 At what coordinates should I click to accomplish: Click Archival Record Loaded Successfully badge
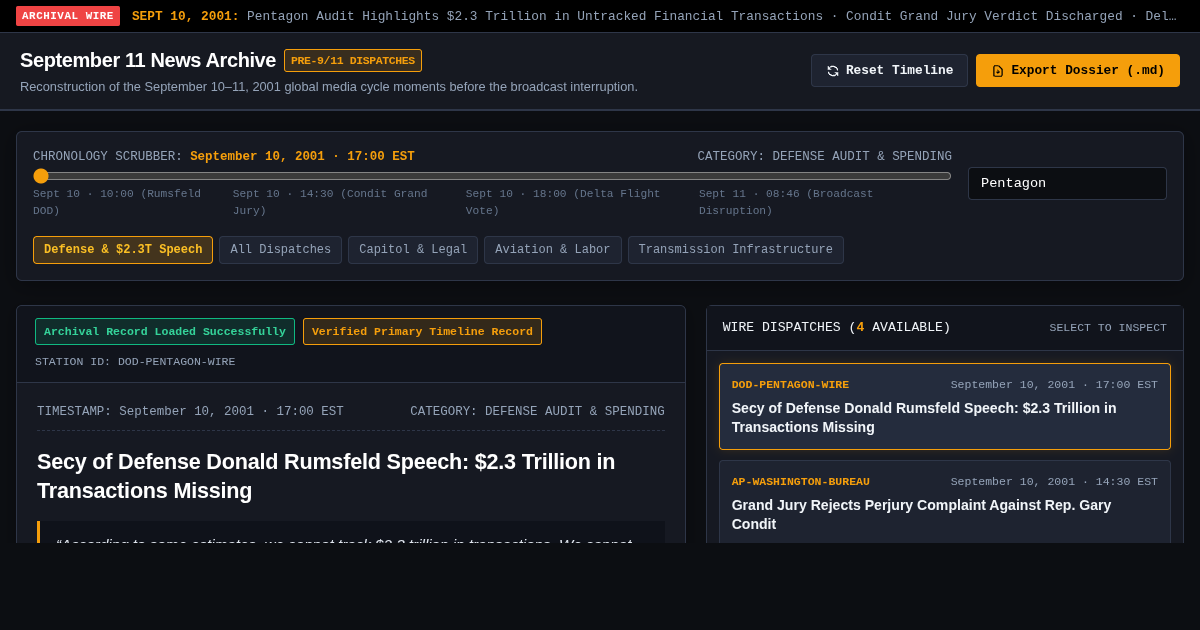pos(165,332)
